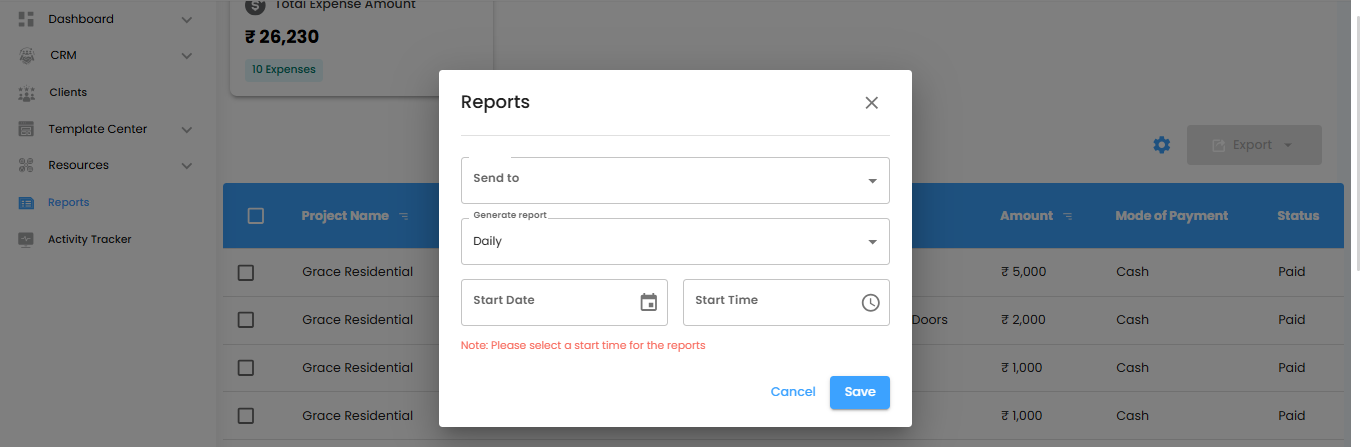
Task: Check the second Grace Residential row checkbox
Action: (x=246, y=320)
